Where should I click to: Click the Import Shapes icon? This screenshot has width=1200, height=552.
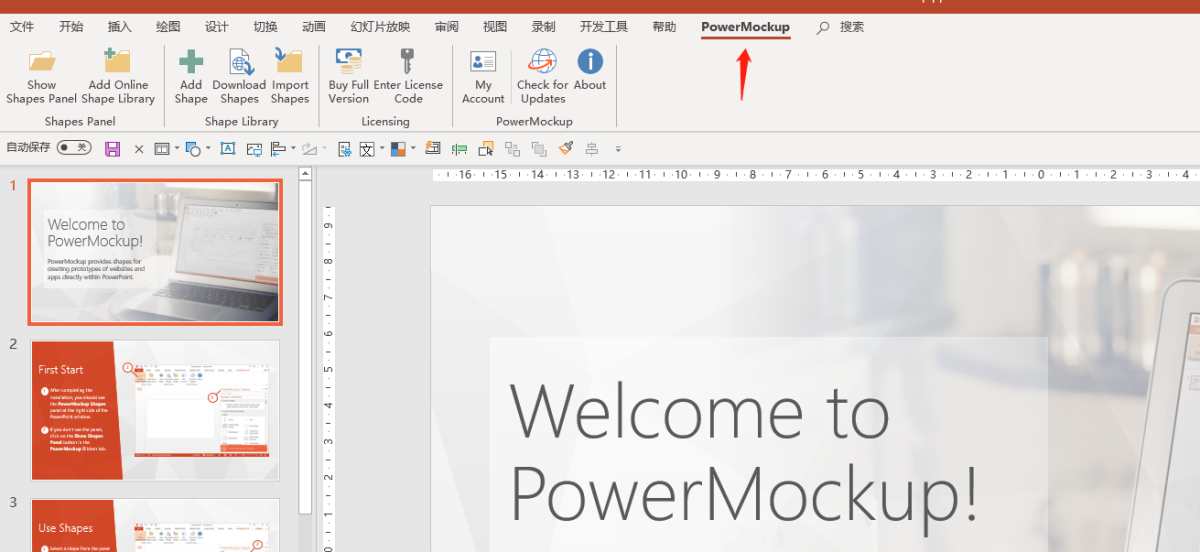pos(290,62)
